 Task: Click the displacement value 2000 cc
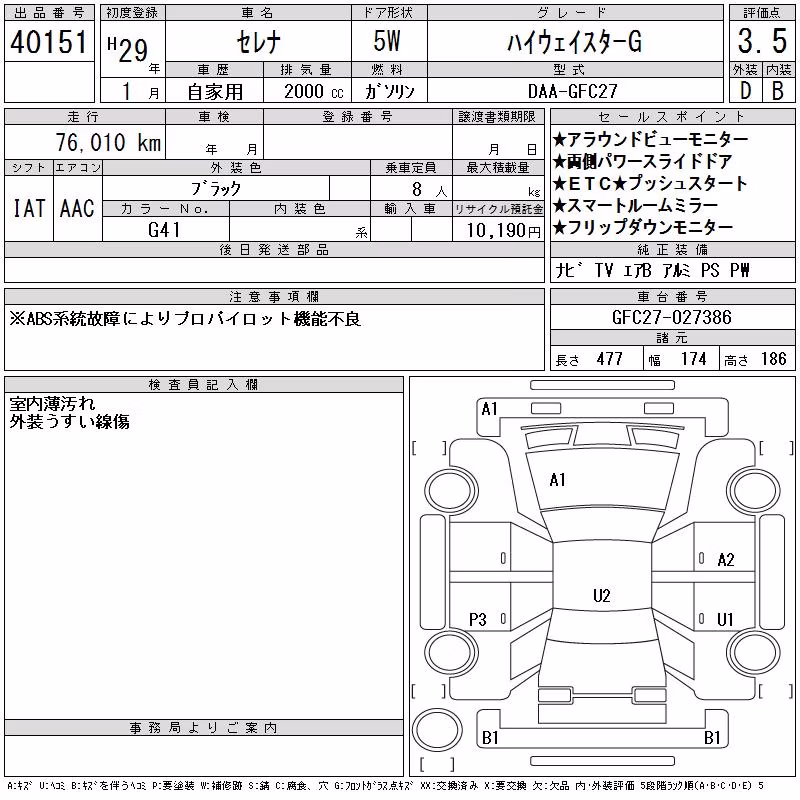314,92
